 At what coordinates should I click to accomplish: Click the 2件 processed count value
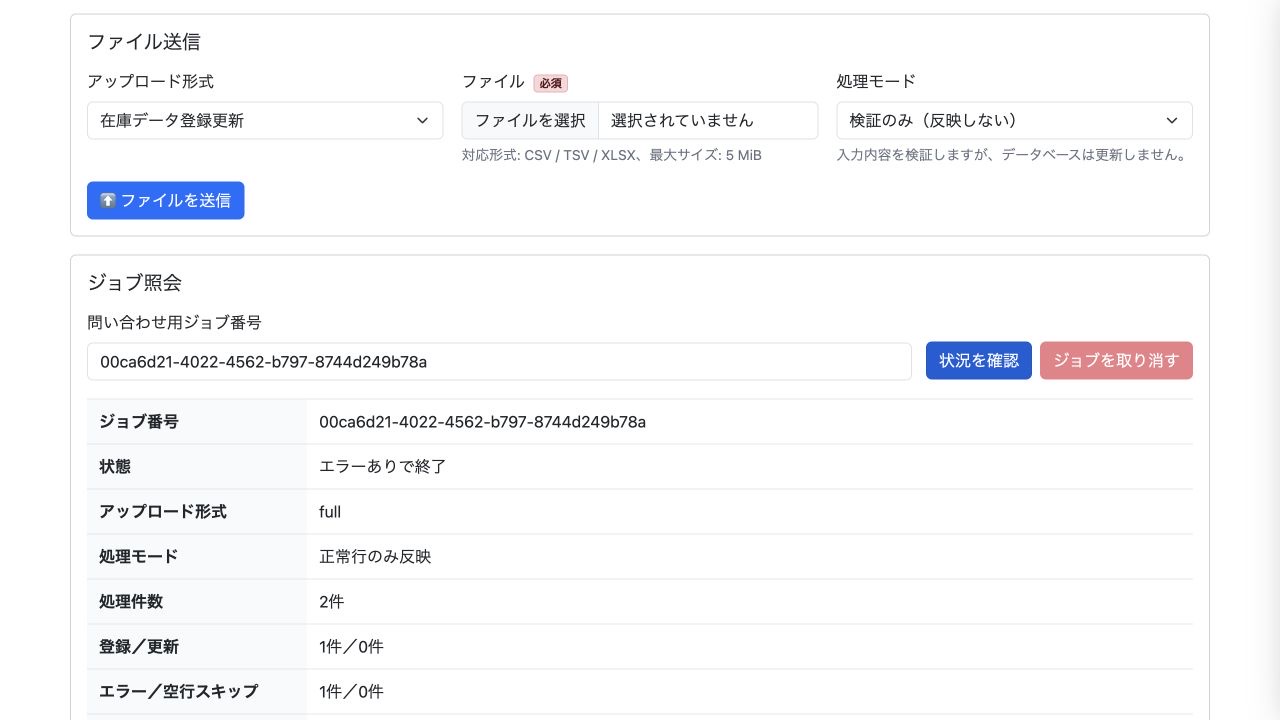[x=332, y=602]
